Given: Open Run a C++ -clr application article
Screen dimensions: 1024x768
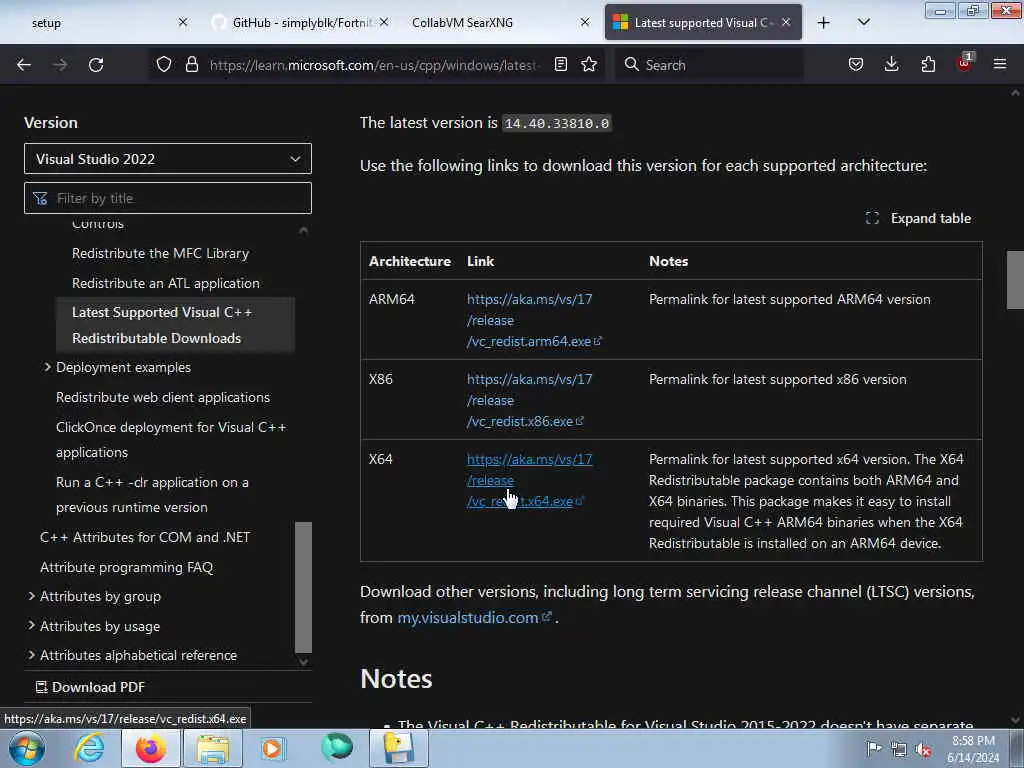Looking at the screenshot, I should (152, 494).
